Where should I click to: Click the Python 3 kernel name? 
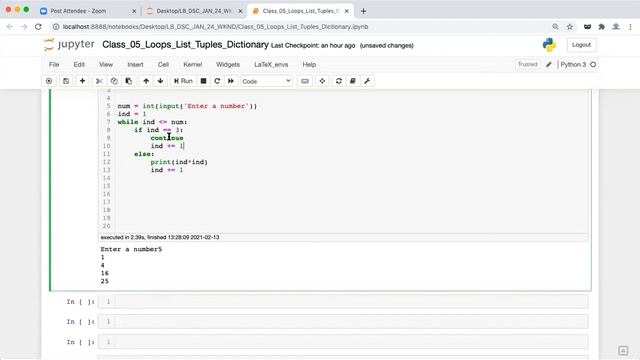point(573,64)
